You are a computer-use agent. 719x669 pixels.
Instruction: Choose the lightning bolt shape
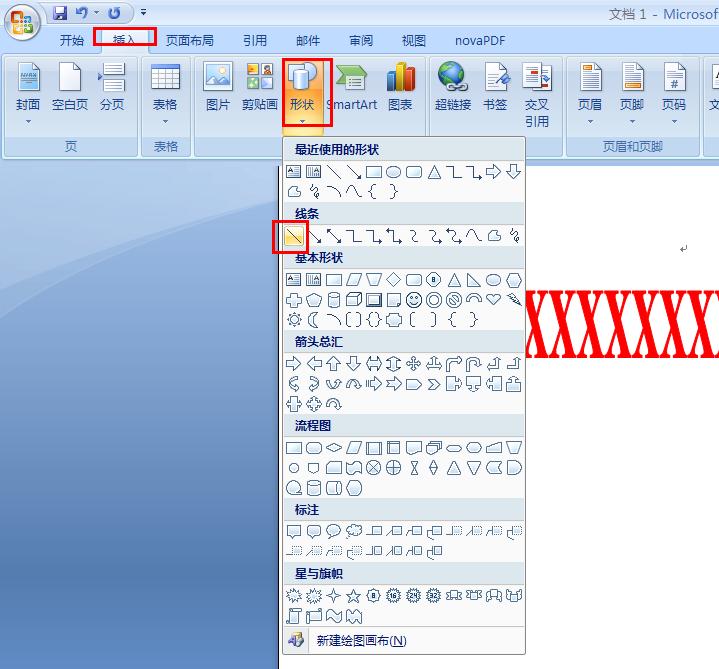click(x=514, y=300)
